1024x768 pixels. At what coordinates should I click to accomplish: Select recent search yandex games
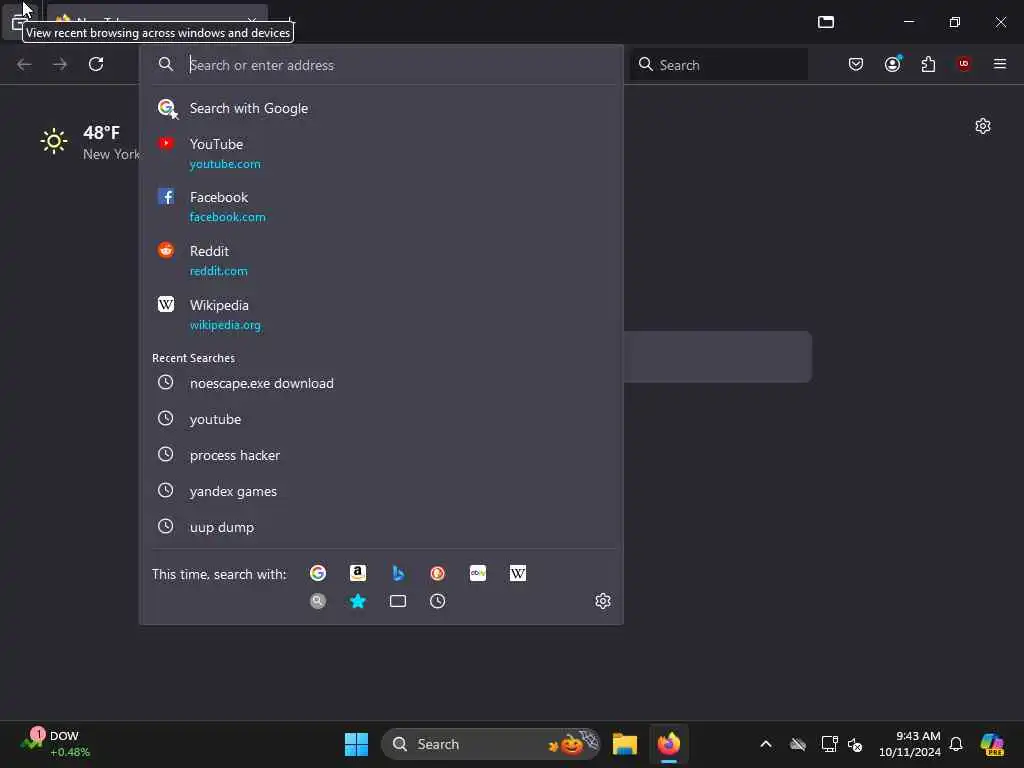(x=381, y=491)
